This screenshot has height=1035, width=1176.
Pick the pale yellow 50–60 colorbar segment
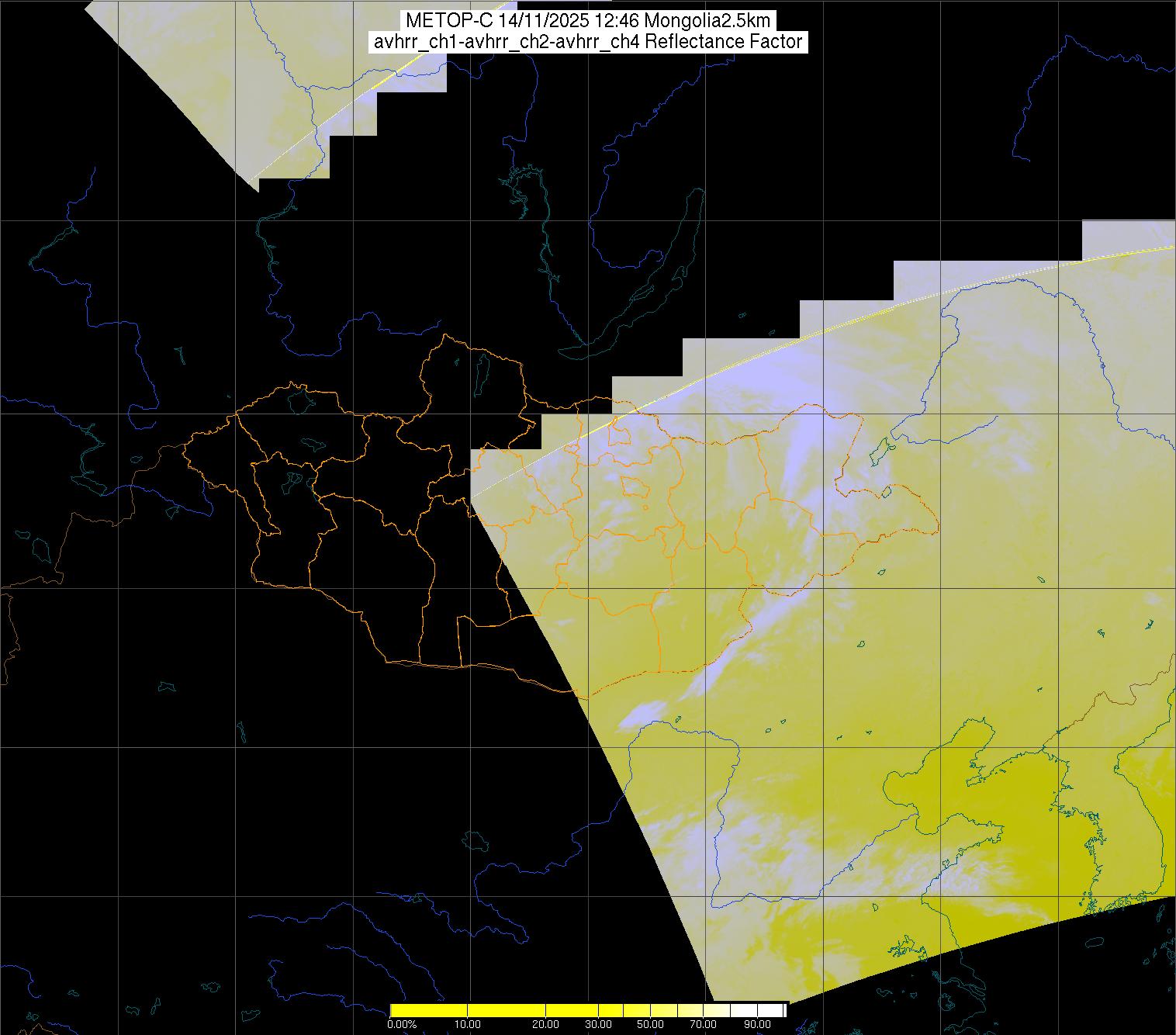coord(664,1009)
